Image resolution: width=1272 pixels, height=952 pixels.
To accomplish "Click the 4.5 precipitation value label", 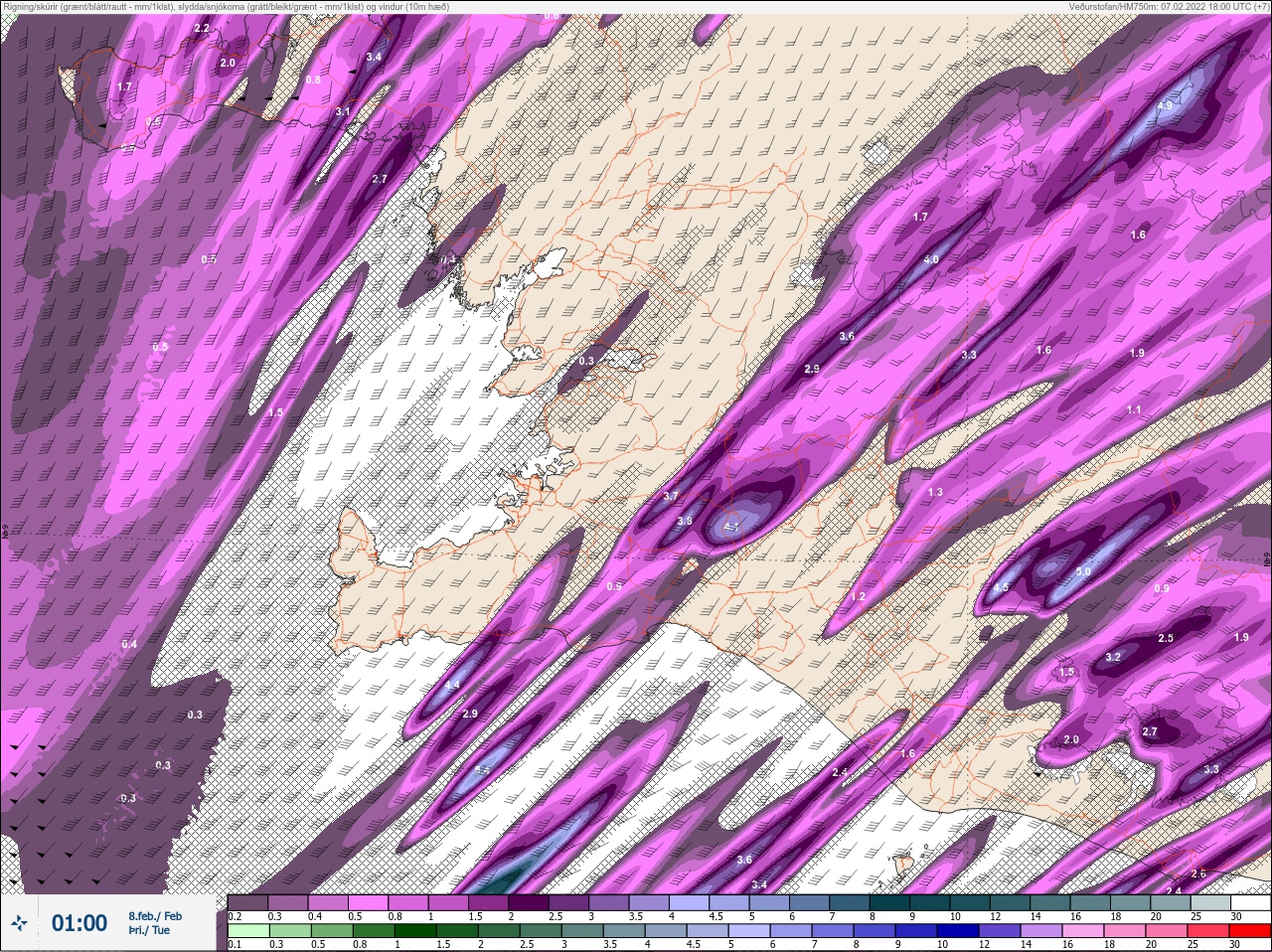I will (1001, 587).
